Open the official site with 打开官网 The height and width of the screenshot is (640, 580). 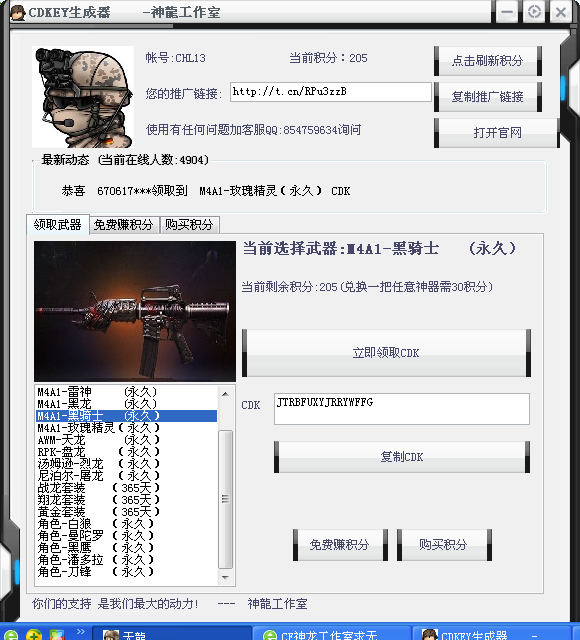pos(497,133)
